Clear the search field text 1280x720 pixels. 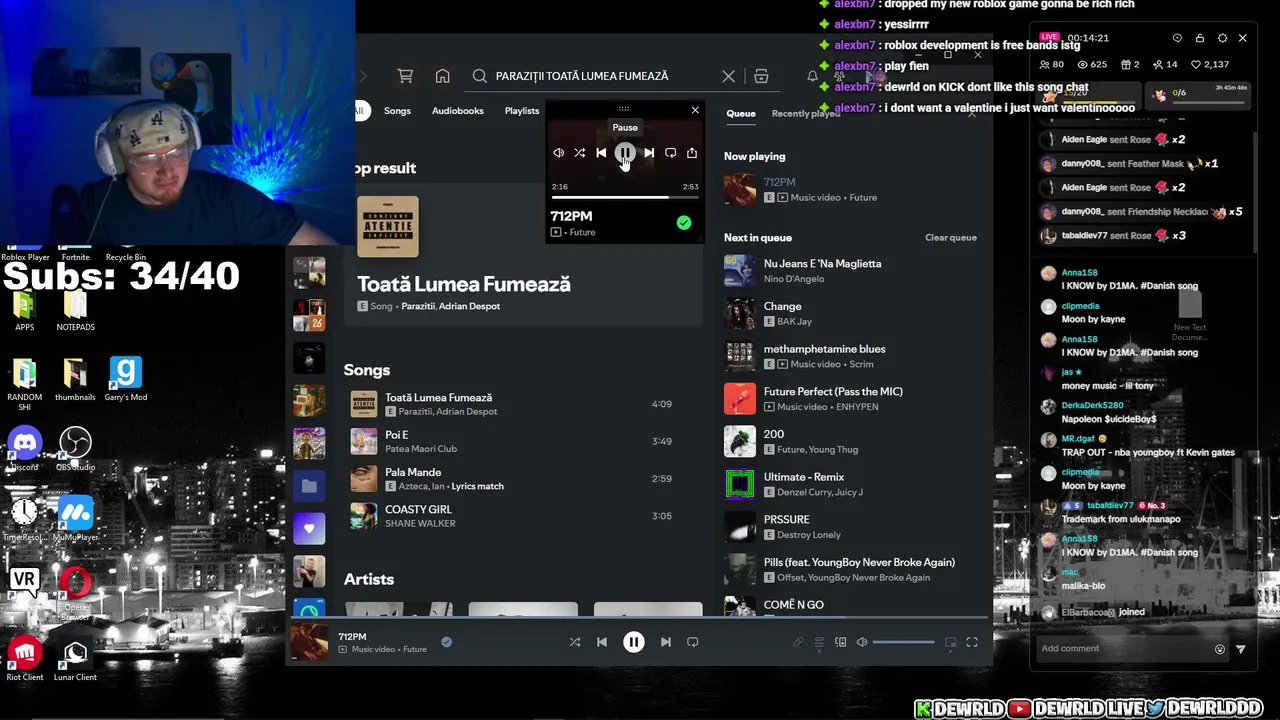pyautogui.click(x=728, y=76)
